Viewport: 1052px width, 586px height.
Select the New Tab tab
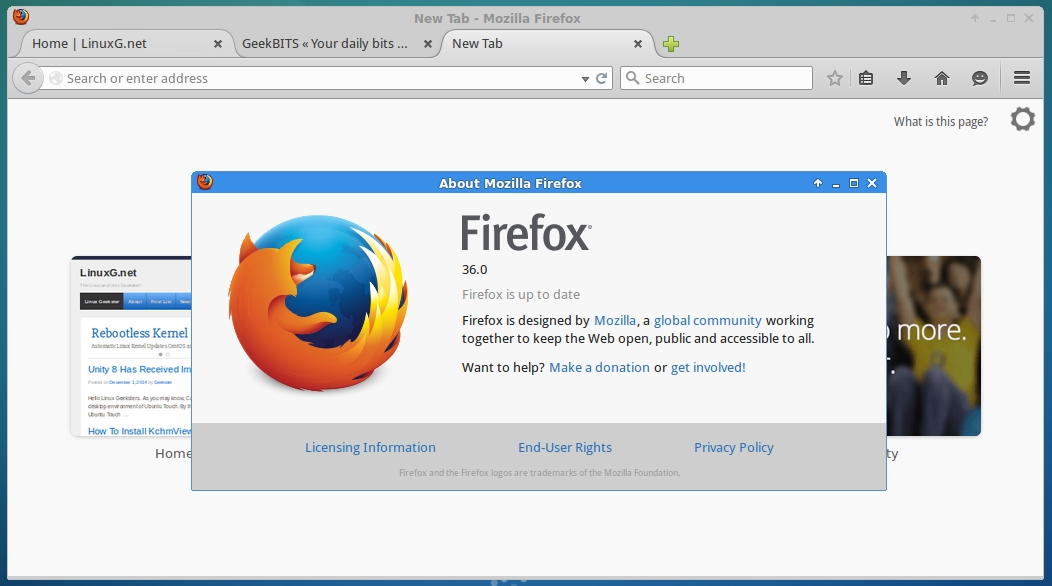(x=546, y=44)
